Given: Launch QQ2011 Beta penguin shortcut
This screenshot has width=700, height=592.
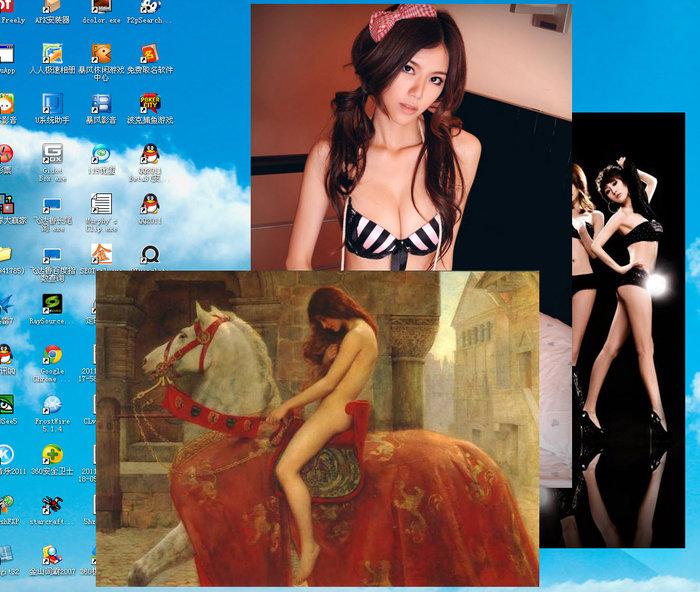Looking at the screenshot, I should coord(150,154).
